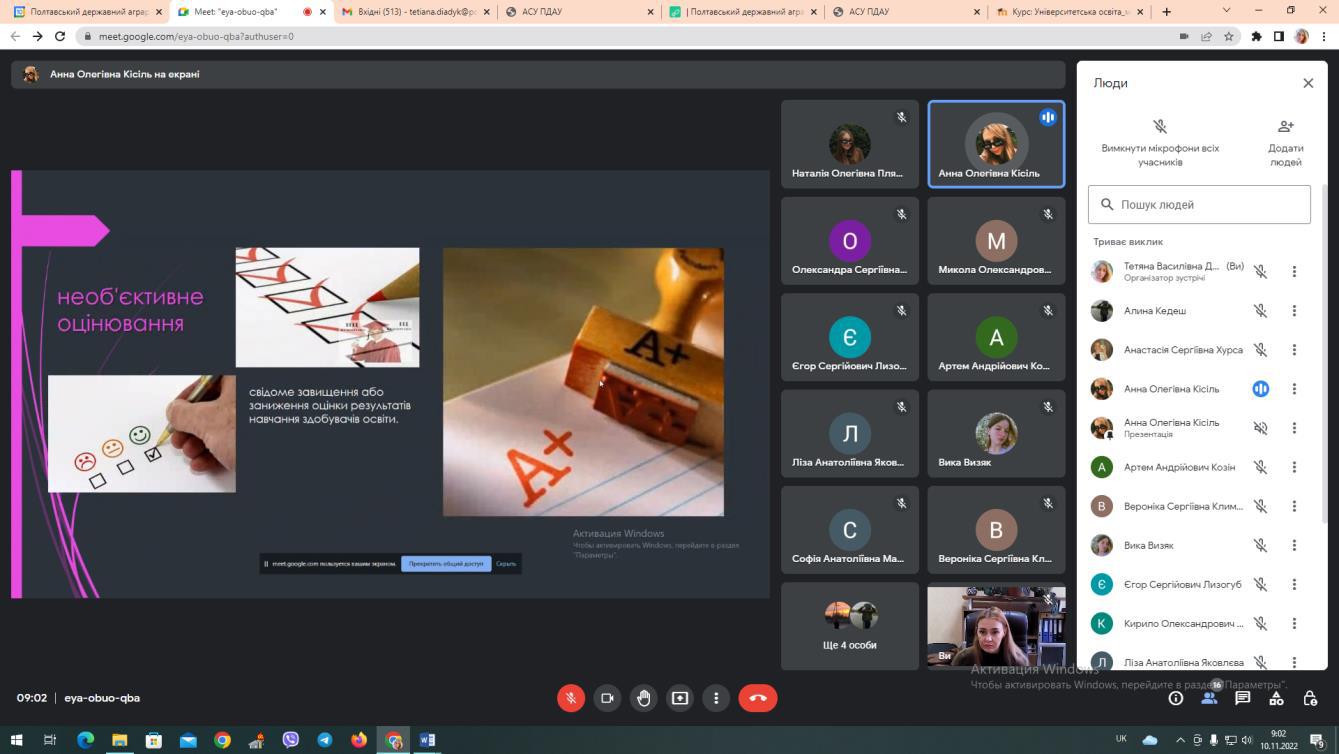Open the activities panel
1339x754 pixels.
[1276, 698]
